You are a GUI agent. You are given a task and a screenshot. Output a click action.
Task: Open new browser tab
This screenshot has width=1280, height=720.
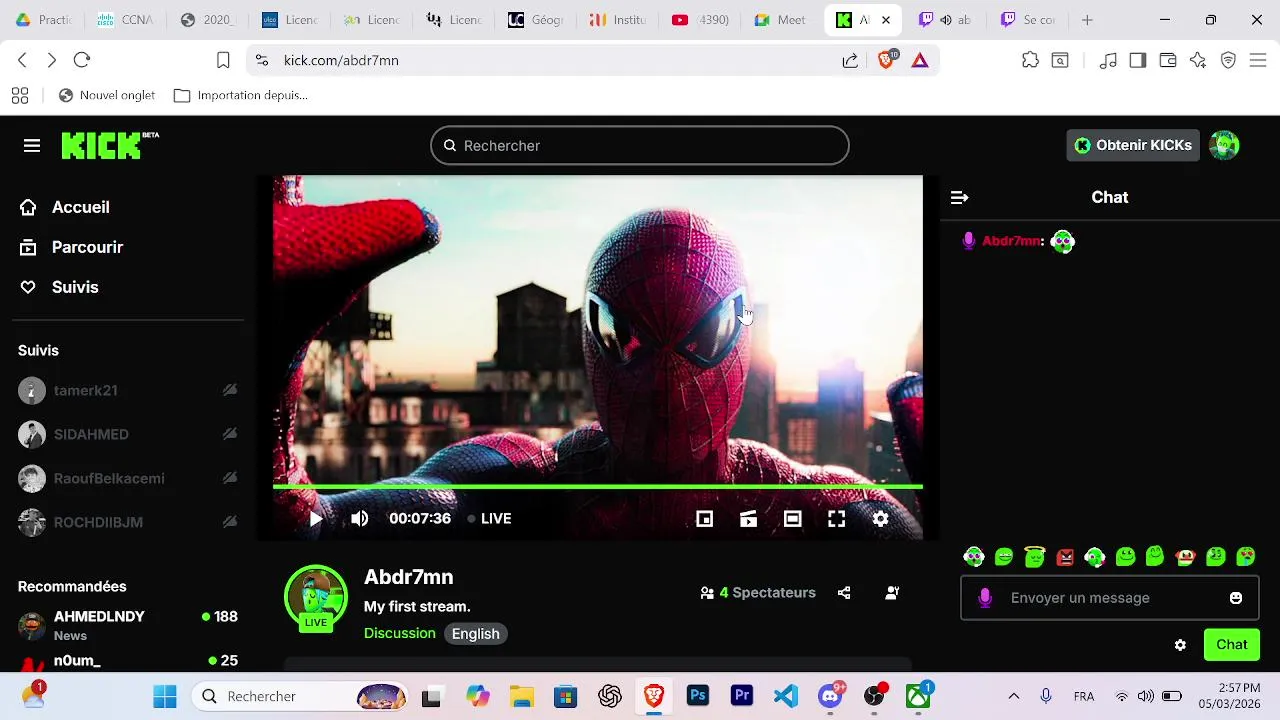coord(1087,19)
